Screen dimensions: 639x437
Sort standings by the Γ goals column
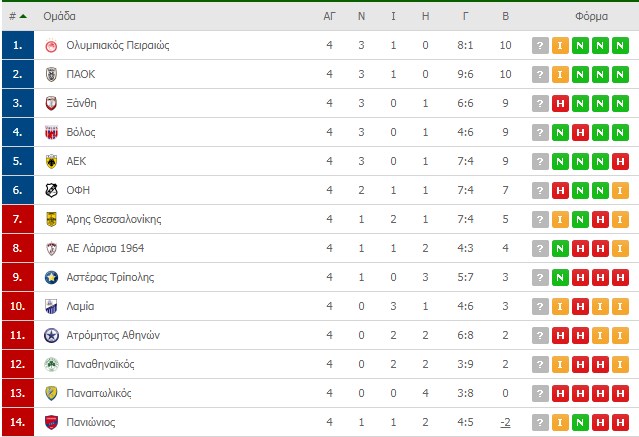pos(465,16)
